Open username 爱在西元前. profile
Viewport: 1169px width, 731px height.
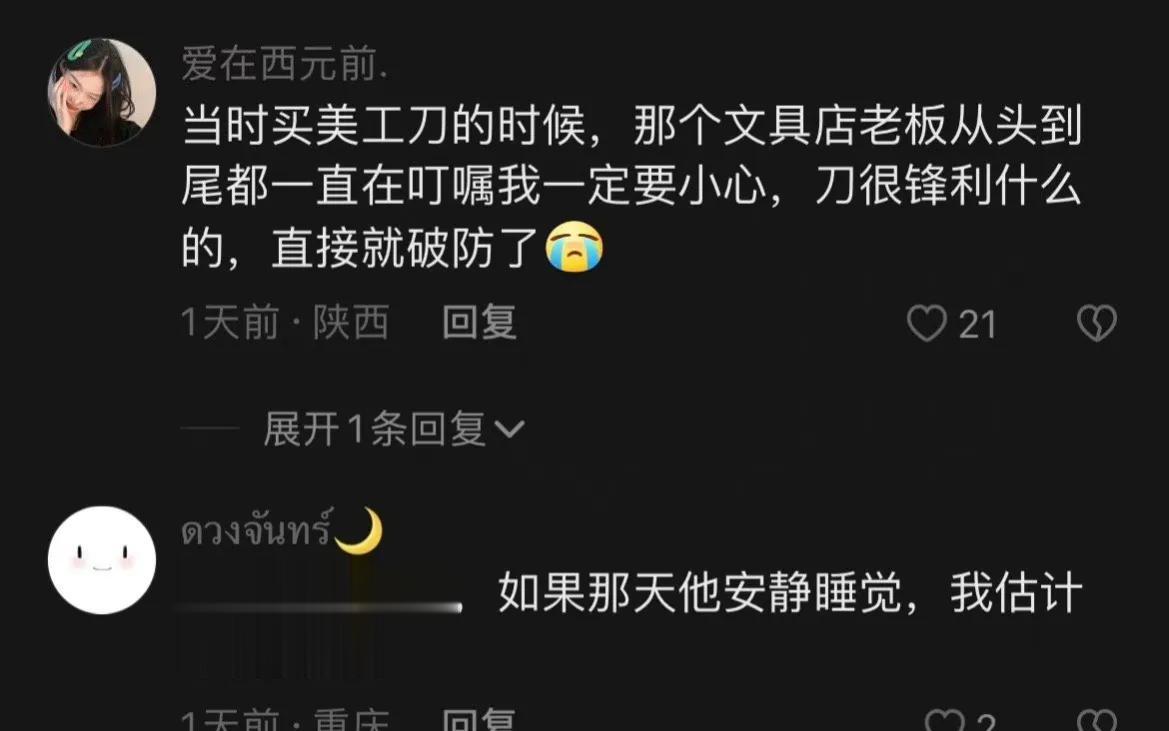(x=284, y=63)
